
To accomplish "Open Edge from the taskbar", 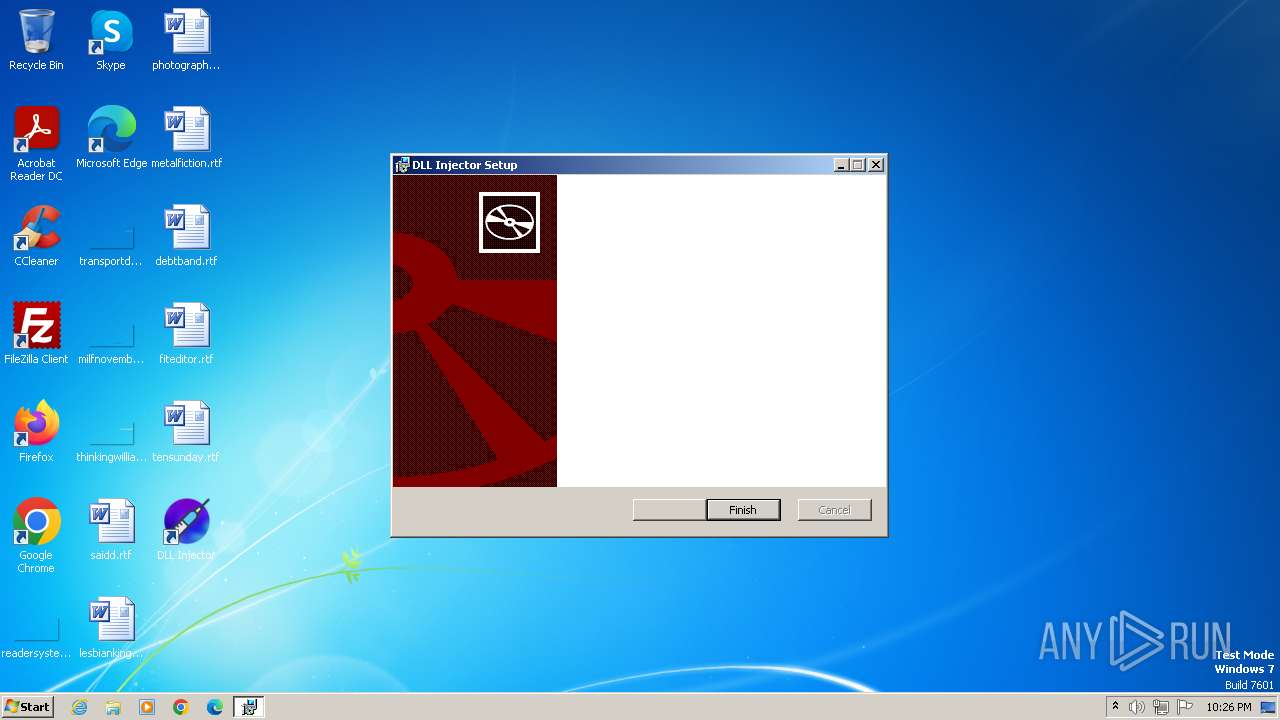I will 215,707.
